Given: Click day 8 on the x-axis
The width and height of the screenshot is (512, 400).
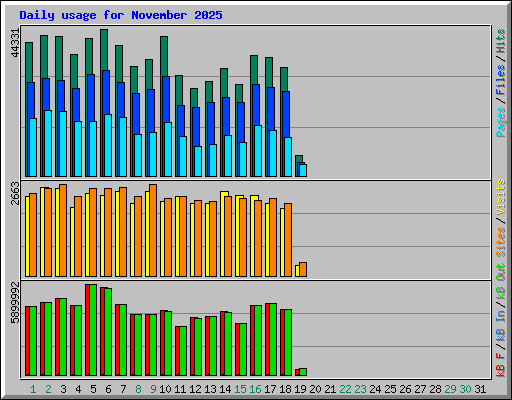Looking at the screenshot, I should click(138, 389).
